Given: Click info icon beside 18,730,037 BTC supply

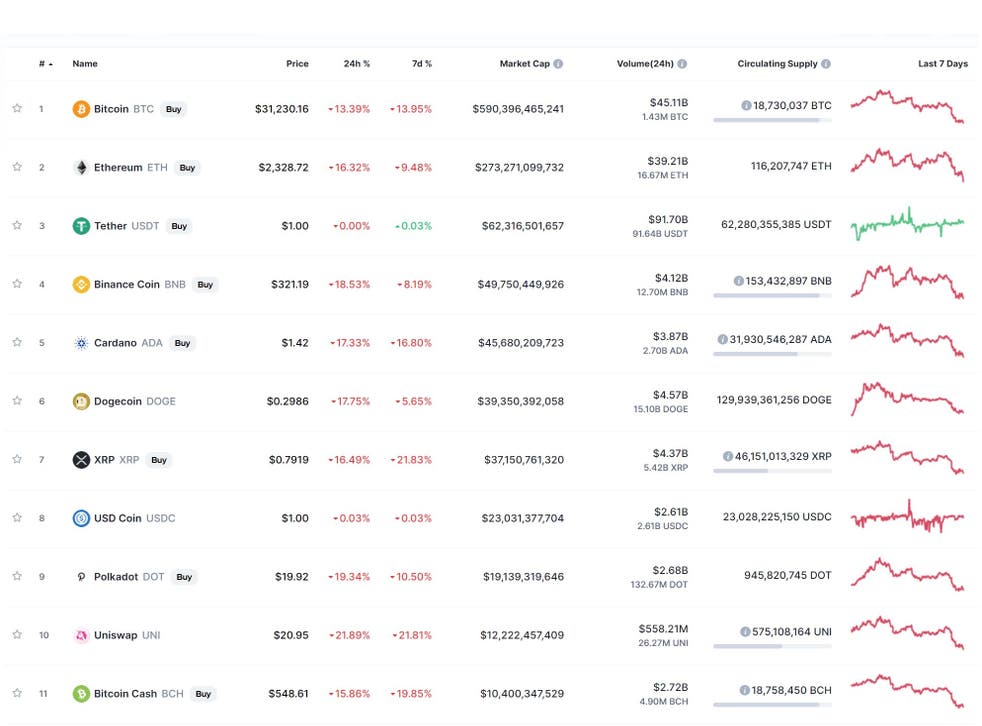Looking at the screenshot, I should click(x=746, y=105).
